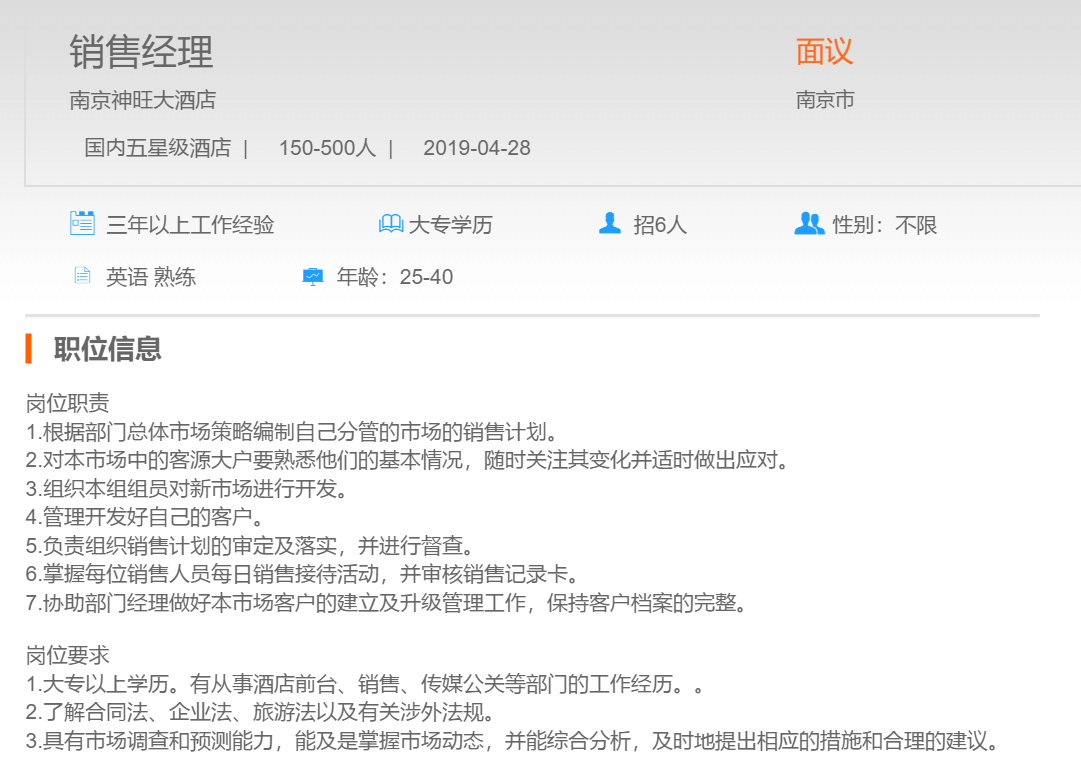The height and width of the screenshot is (758, 1081).
Task: Click the 岗位要求 subheading
Action: tap(67, 656)
